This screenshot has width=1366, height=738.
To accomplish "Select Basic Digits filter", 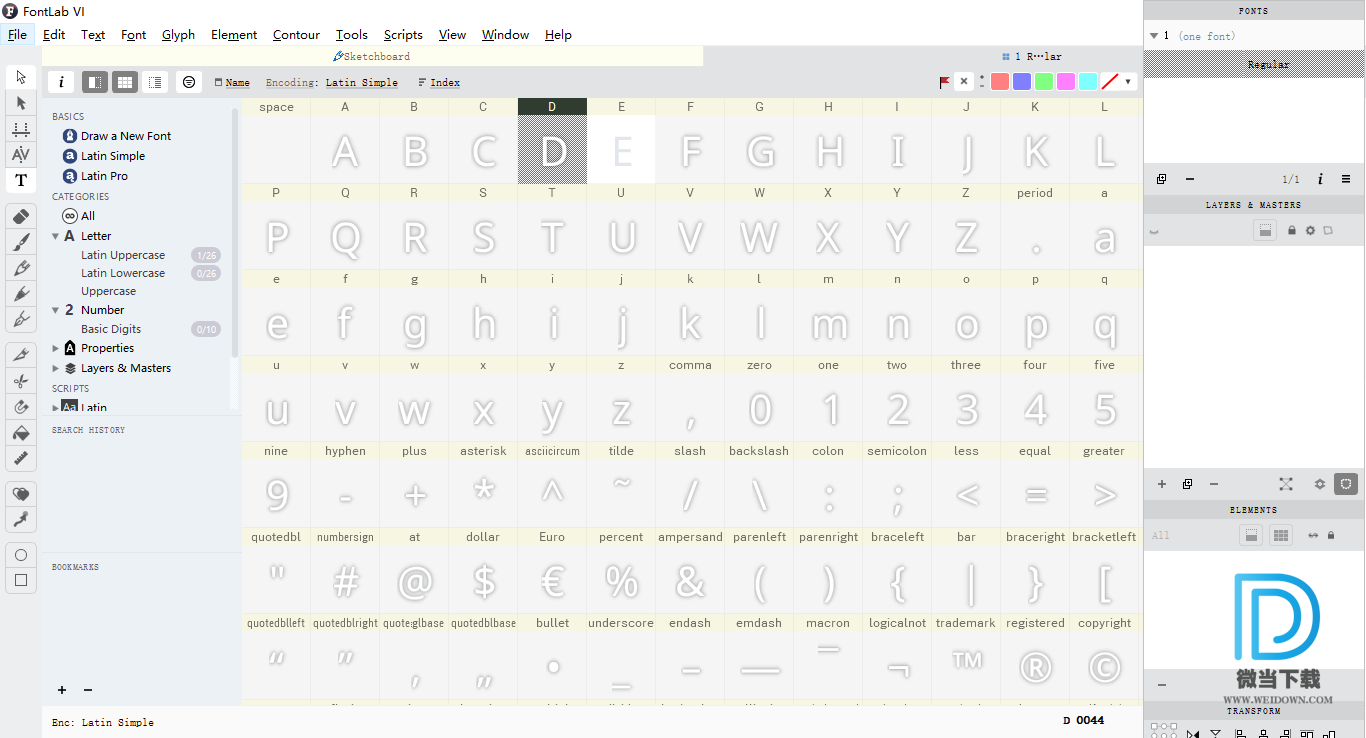I will tap(111, 329).
